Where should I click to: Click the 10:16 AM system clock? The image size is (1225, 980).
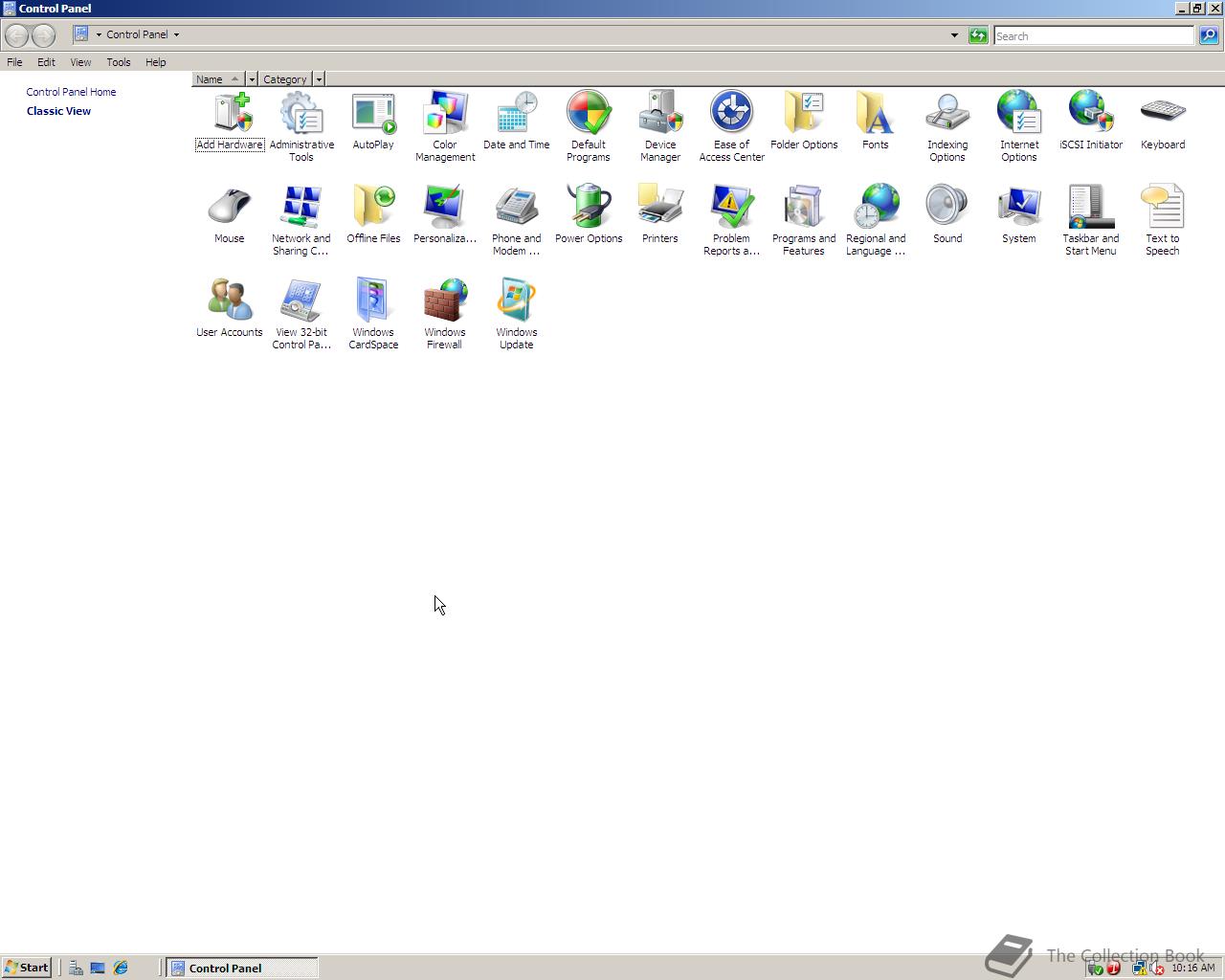coord(1193,968)
